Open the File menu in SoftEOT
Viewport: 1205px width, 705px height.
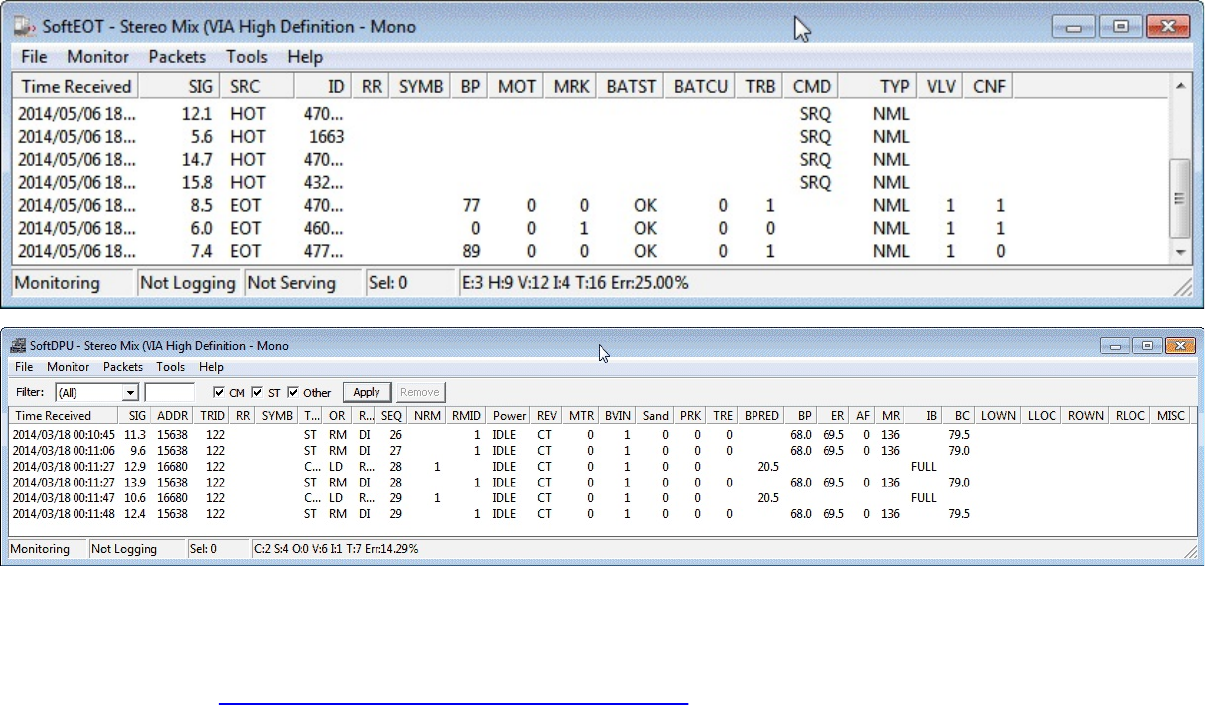point(34,57)
